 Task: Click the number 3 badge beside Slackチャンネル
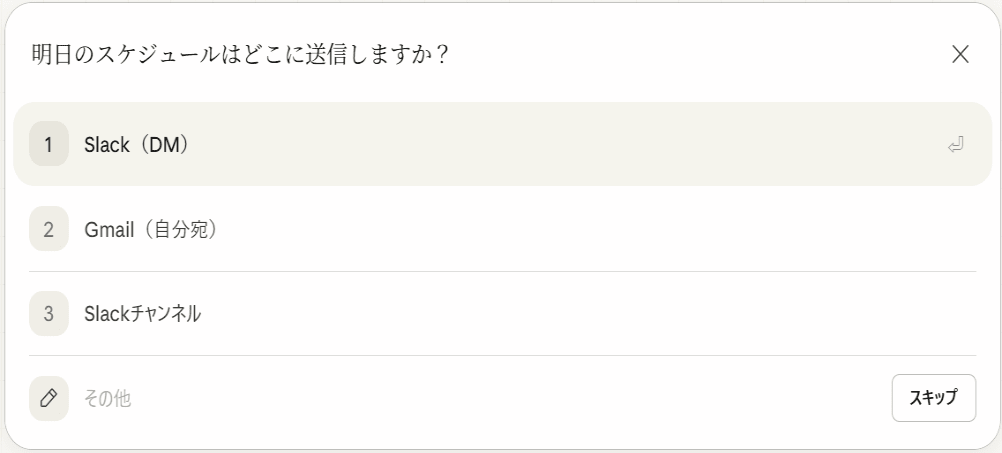pos(49,313)
